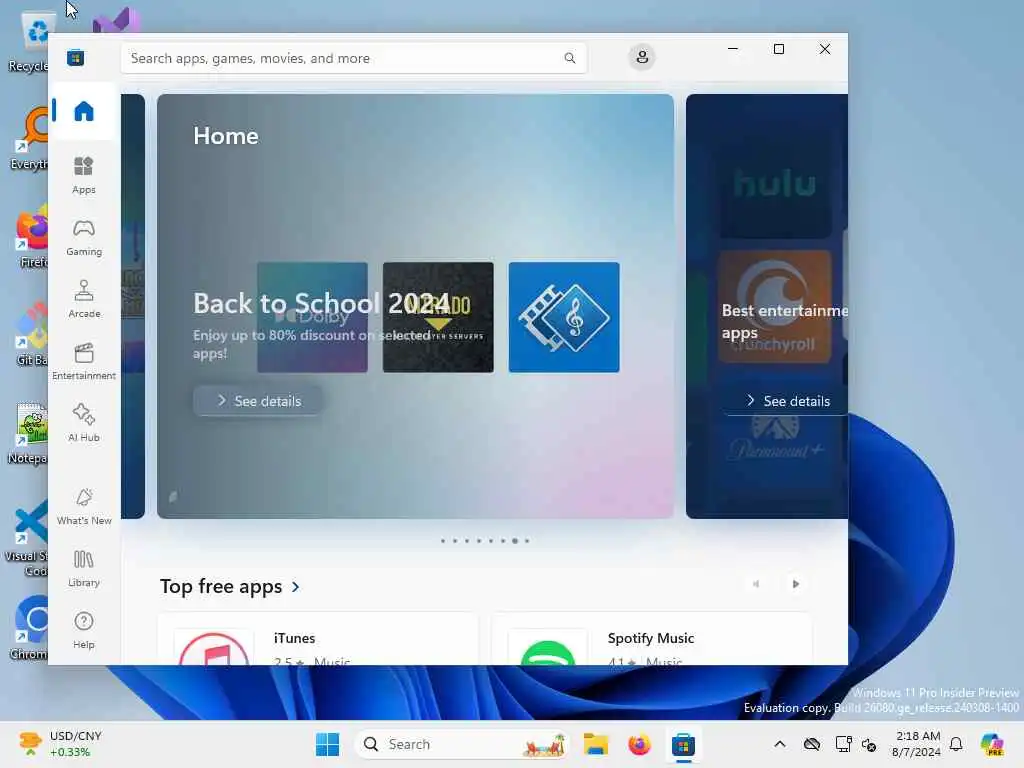Viewport: 1024px width, 768px height.
Task: Open the iTunes app card
Action: 317,639
